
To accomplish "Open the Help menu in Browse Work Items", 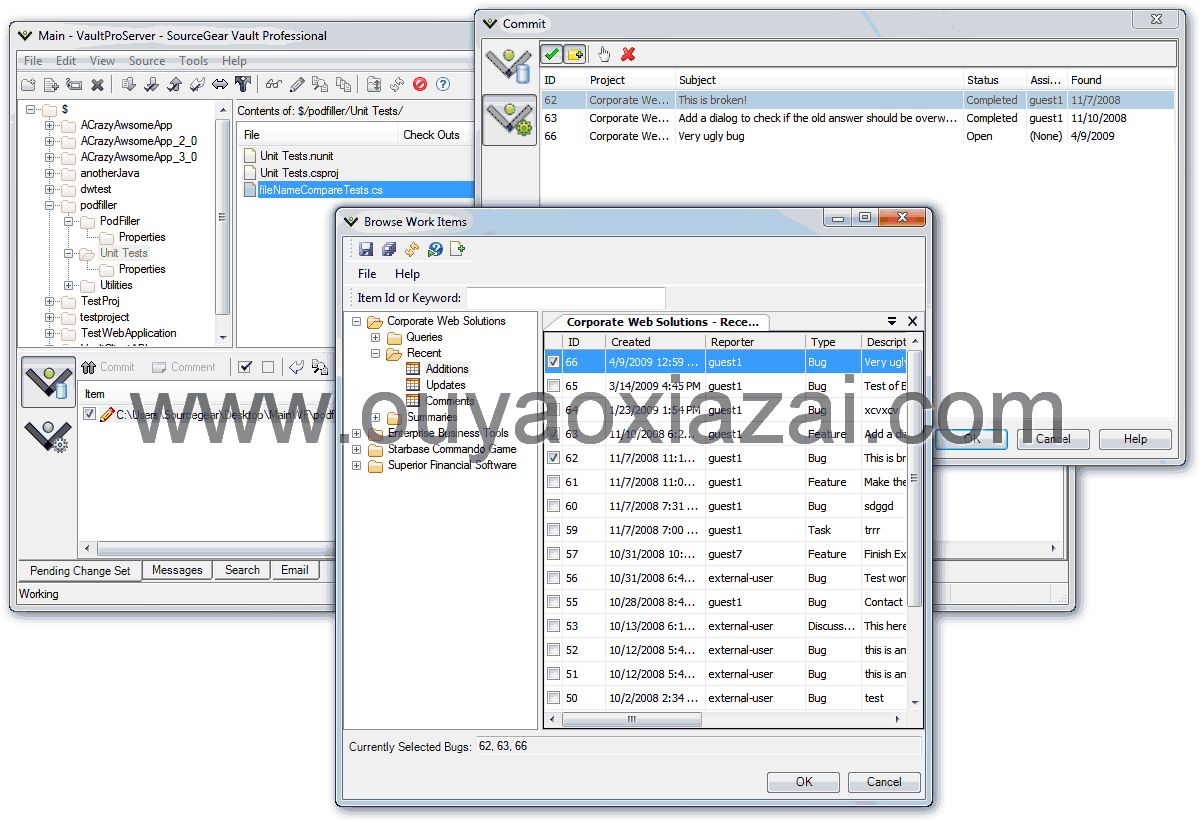I will click(x=407, y=273).
